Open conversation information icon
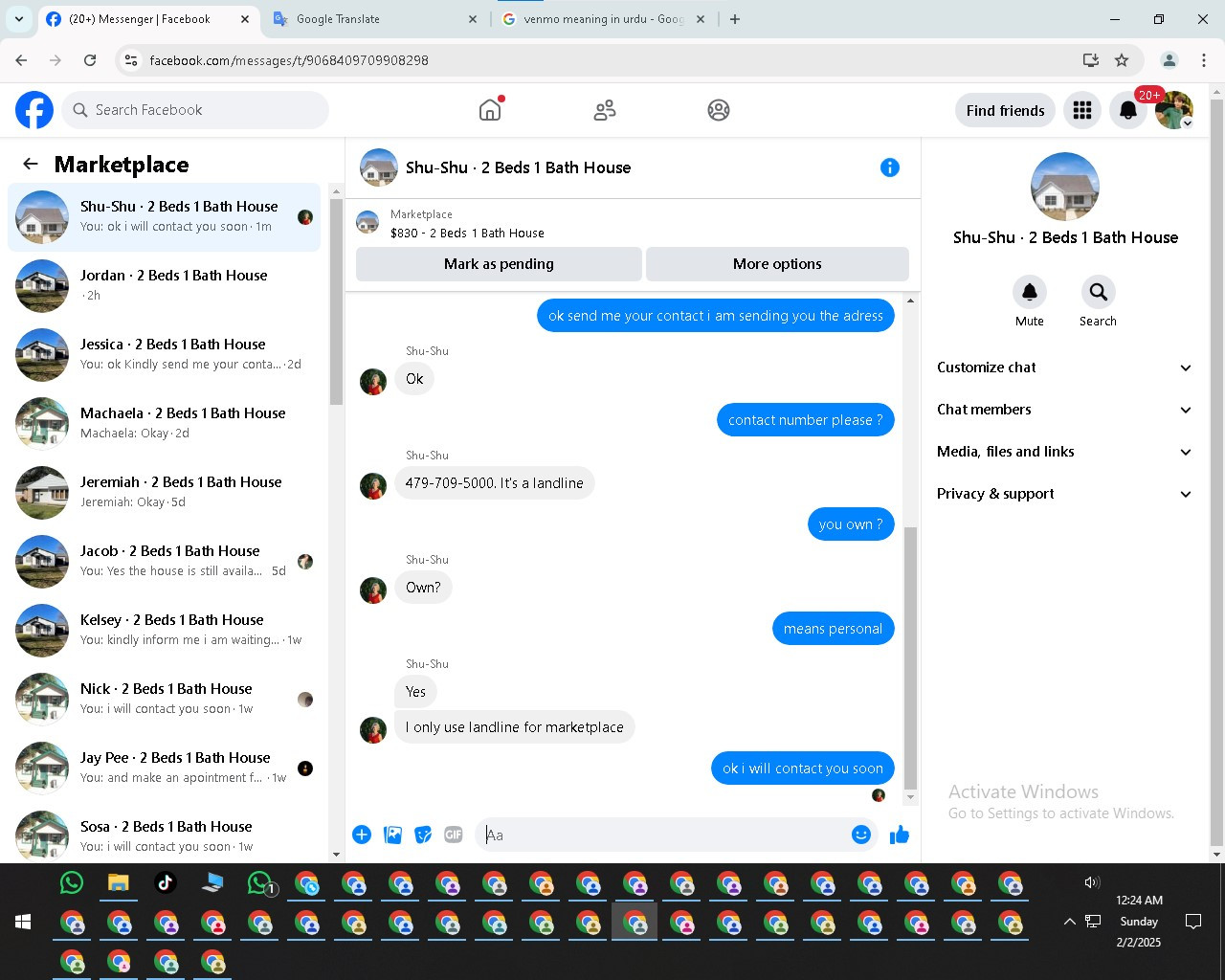The height and width of the screenshot is (980, 1225). 890,167
